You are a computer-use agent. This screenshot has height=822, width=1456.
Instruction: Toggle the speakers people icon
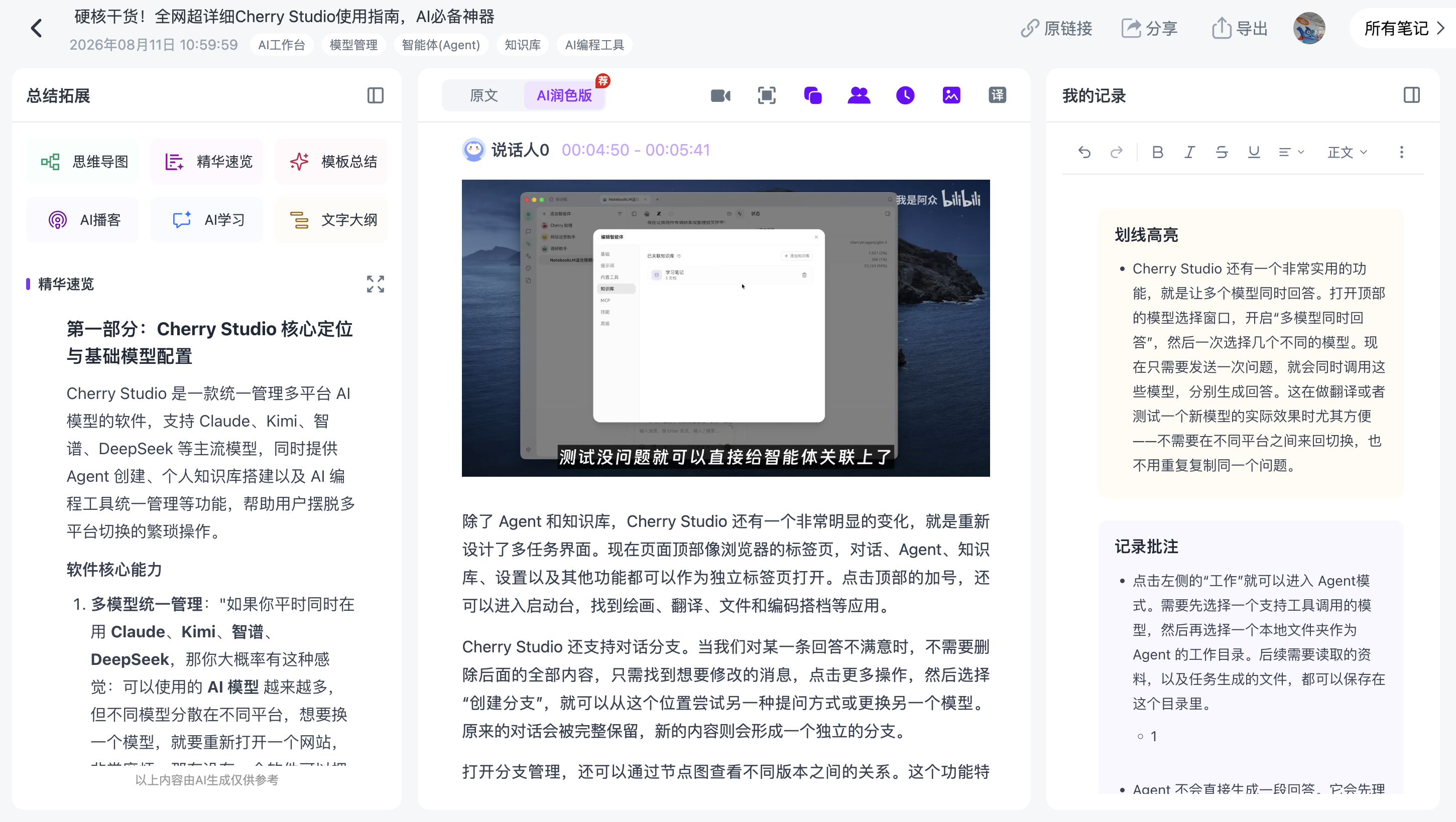click(859, 95)
